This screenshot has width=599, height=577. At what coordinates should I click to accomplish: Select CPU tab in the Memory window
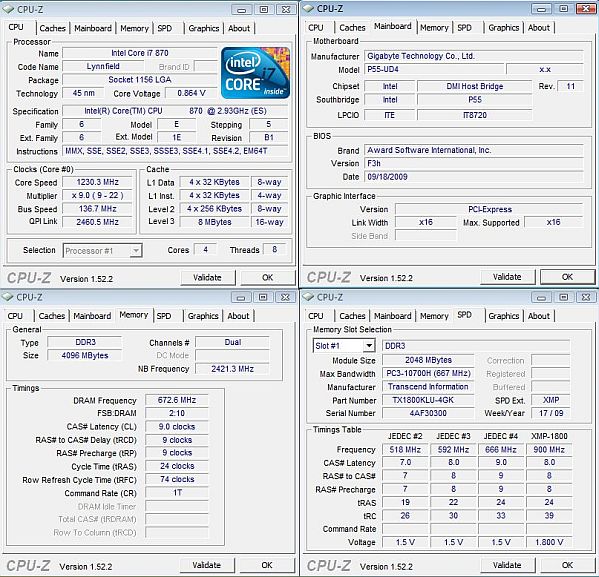click(15, 316)
